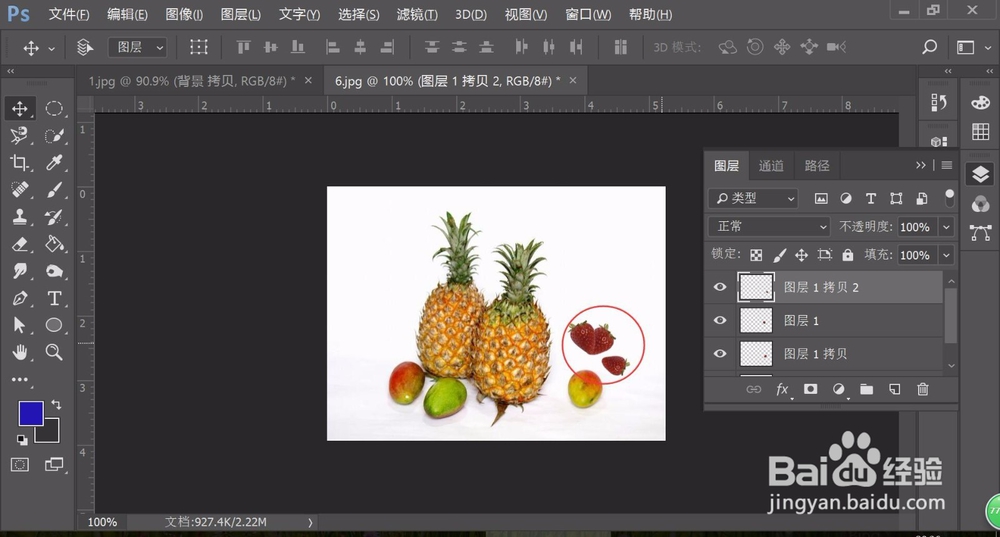Swap foreground and background colors
The image size is (1000, 537).
56,404
